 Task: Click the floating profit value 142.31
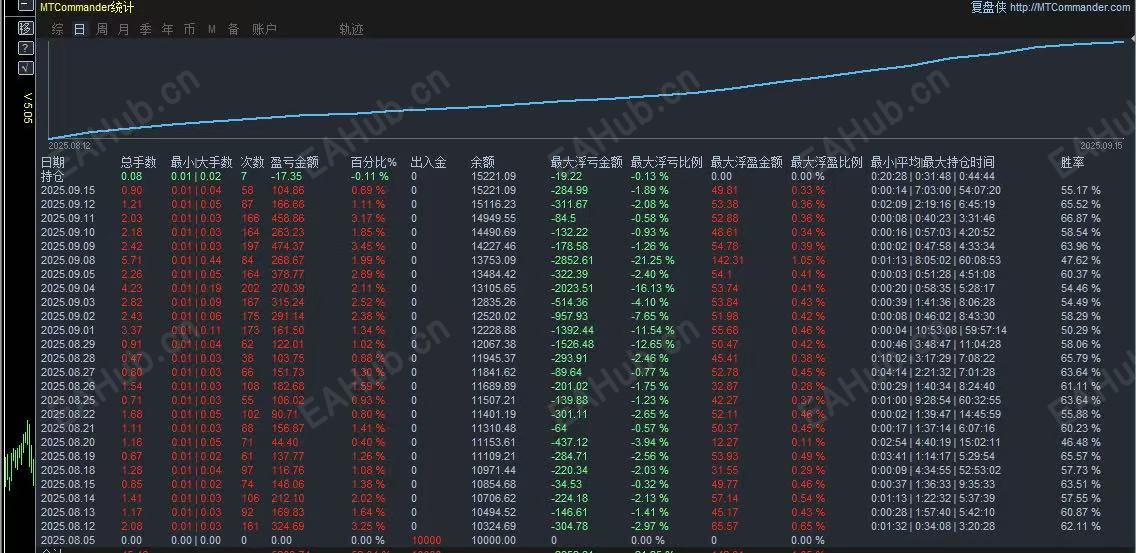pyautogui.click(x=729, y=260)
